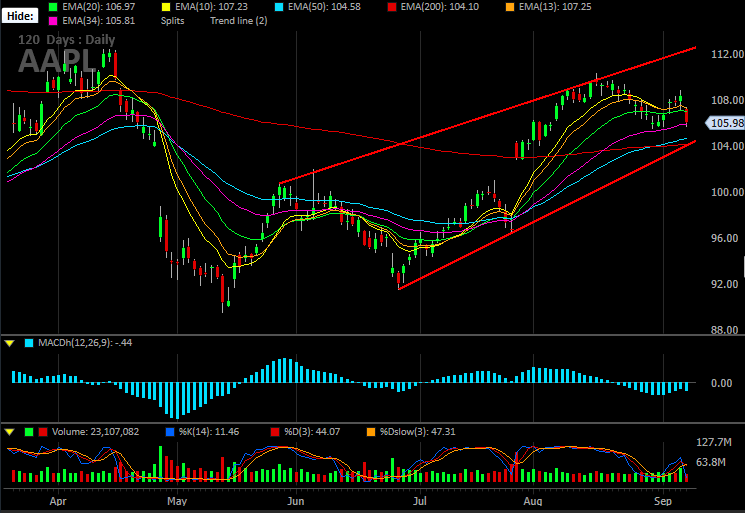Click the magenta EMA(34) legend swatch

53,21
